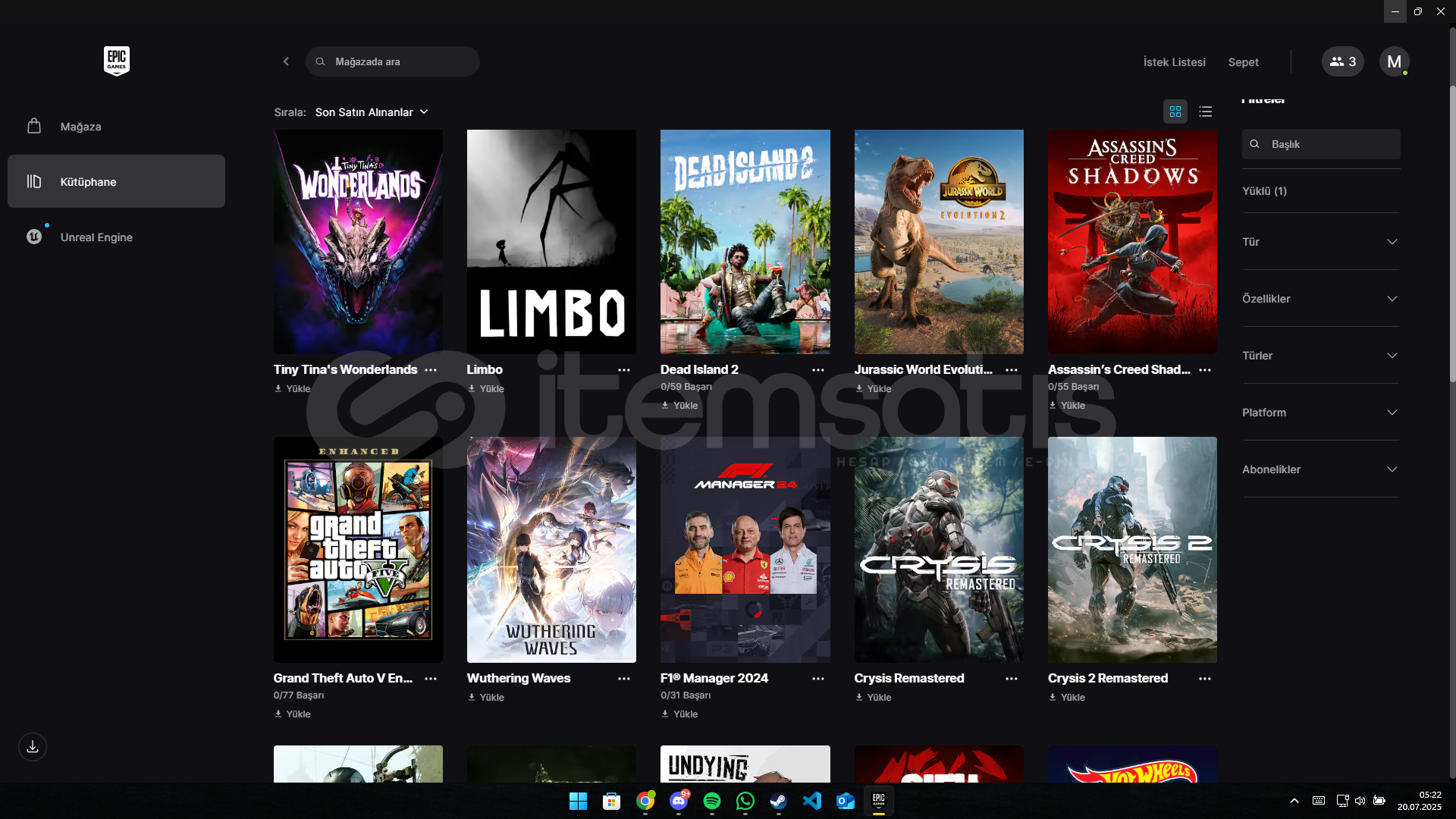Image resolution: width=1456 pixels, height=819 pixels.
Task: Open options menu for Wuthering Waves
Action: pyautogui.click(x=624, y=679)
